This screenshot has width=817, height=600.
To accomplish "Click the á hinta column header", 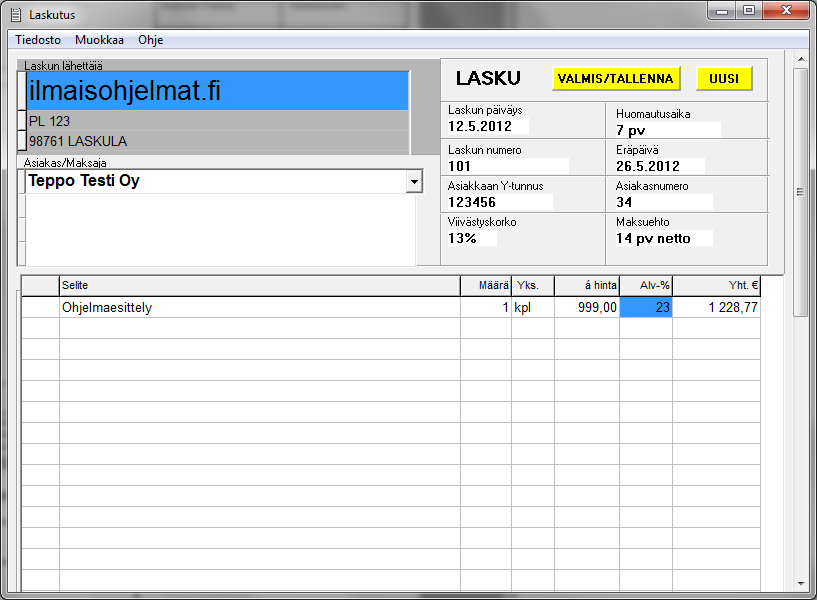I will [x=587, y=285].
